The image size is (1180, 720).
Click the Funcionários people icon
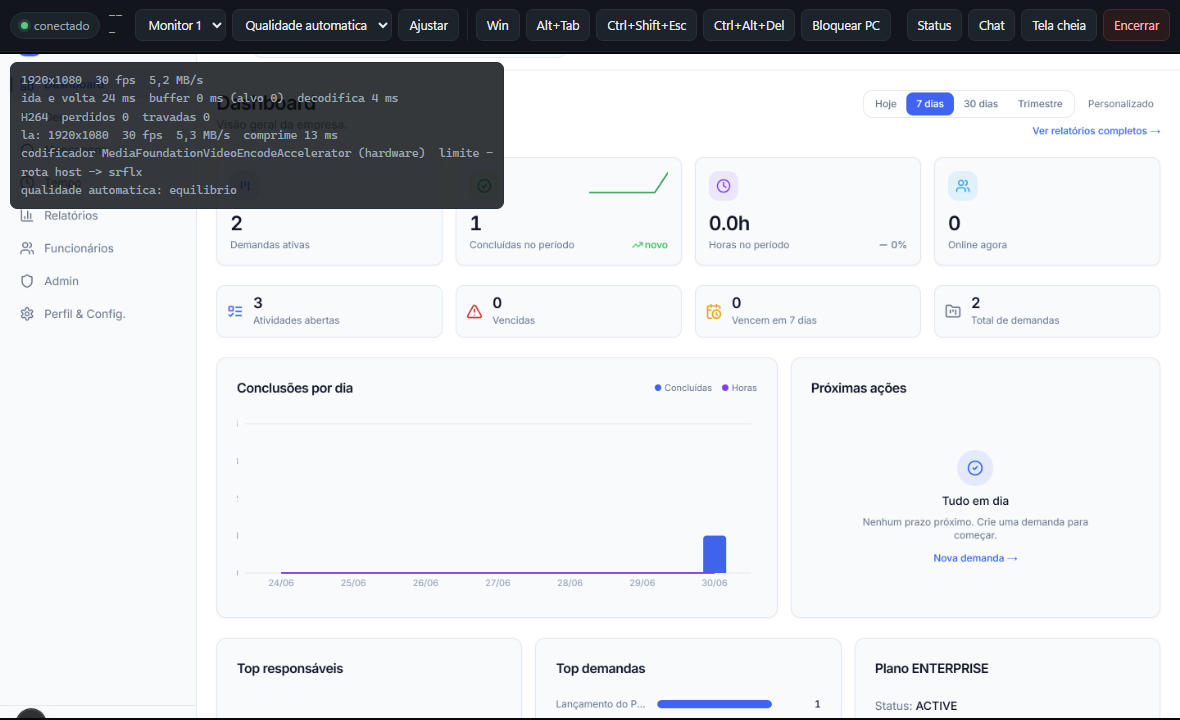click(27, 248)
